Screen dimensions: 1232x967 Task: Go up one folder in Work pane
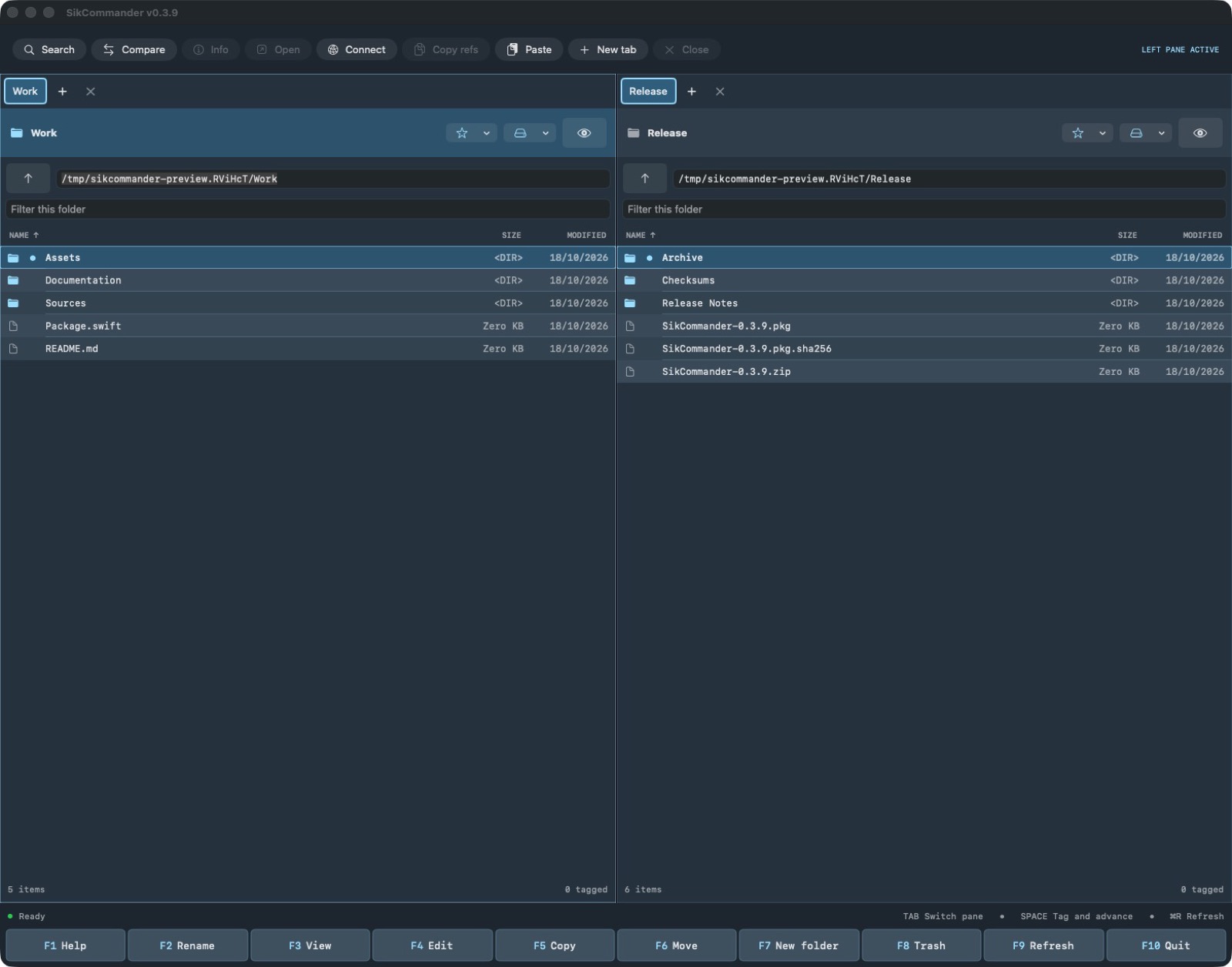point(28,179)
